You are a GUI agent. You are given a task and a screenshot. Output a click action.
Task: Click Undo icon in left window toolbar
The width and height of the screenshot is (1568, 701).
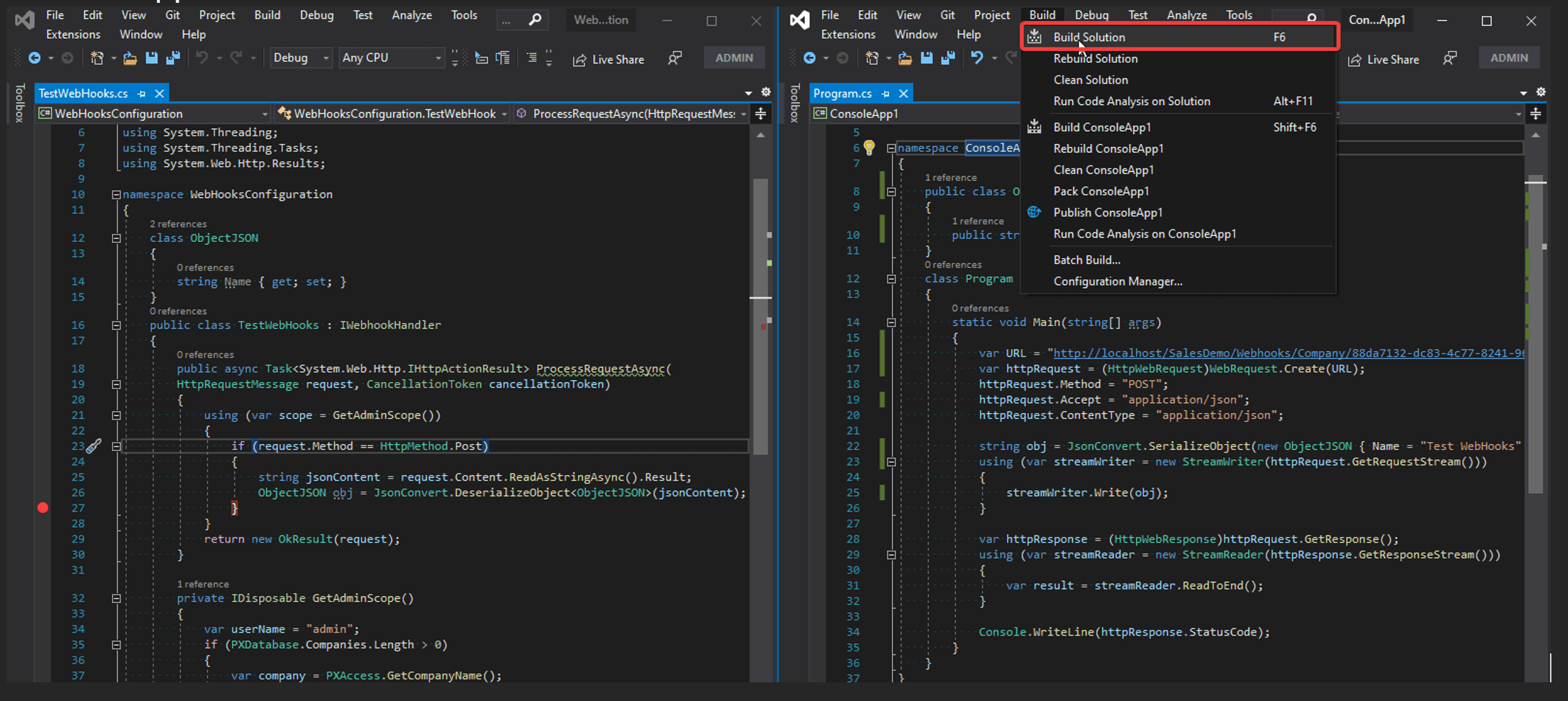202,58
